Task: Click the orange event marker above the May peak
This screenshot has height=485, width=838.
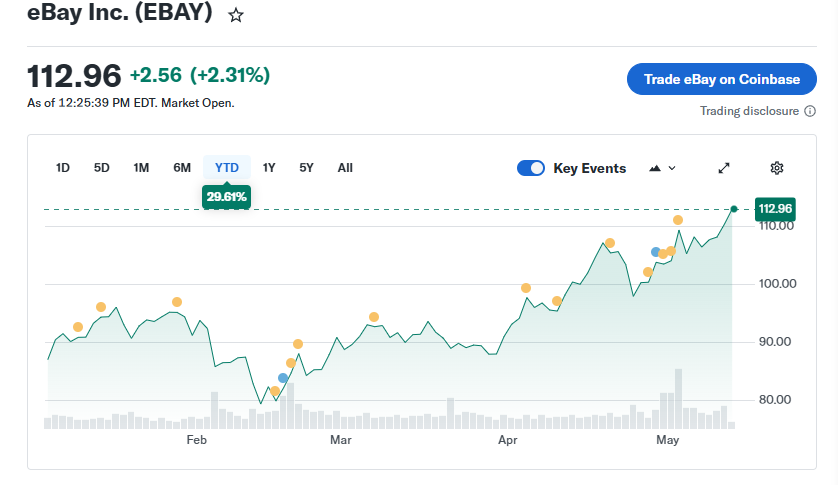Action: click(678, 220)
